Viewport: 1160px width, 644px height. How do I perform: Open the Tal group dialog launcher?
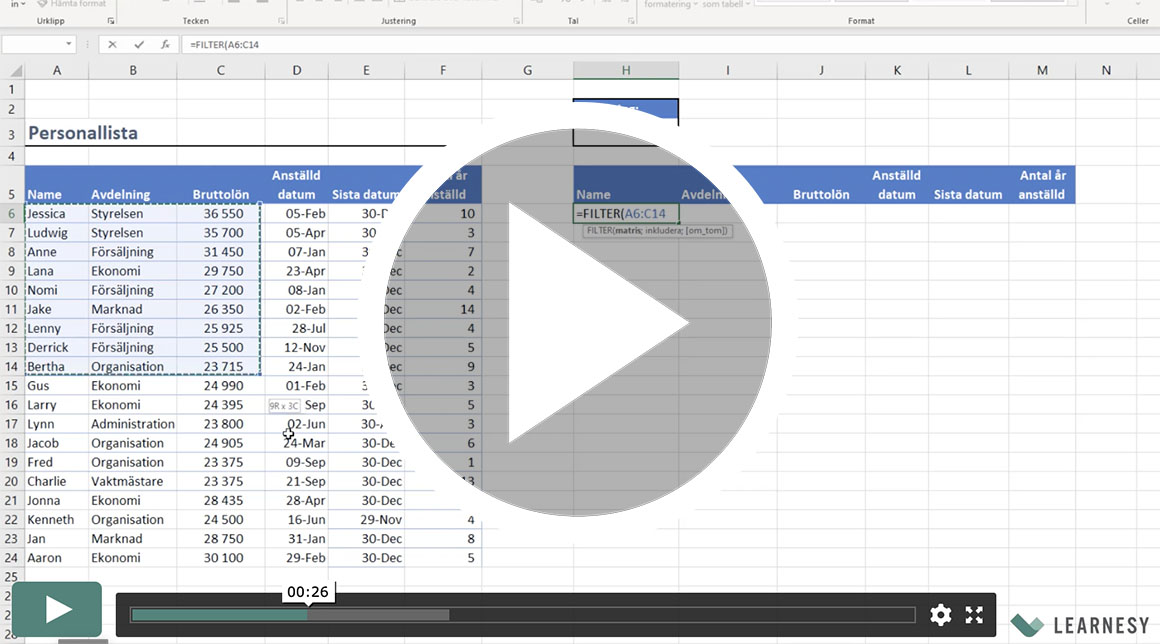[631, 21]
